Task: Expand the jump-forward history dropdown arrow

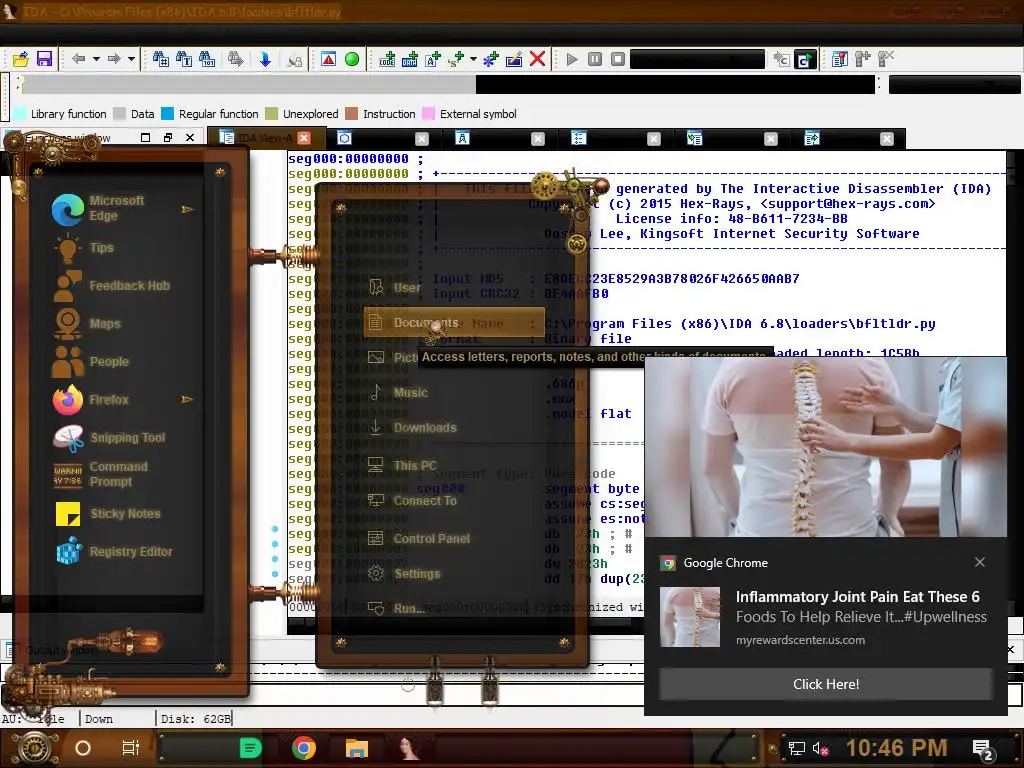Action: point(131,59)
